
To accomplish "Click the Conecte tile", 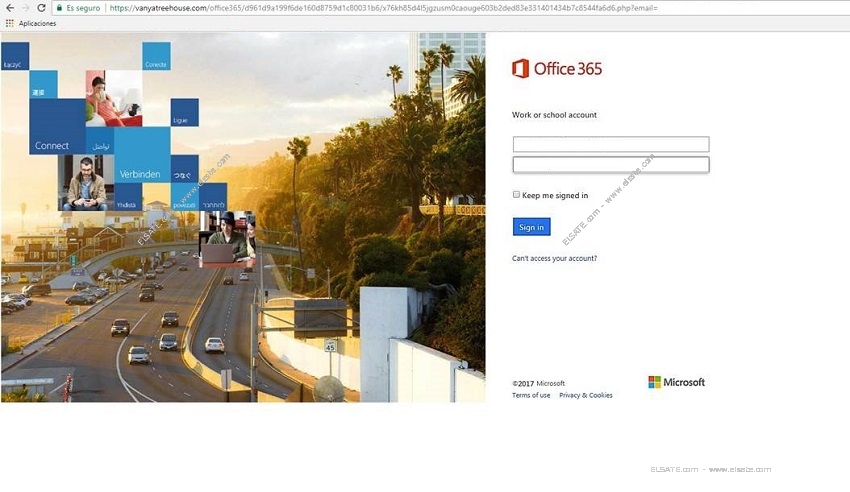I will point(156,56).
